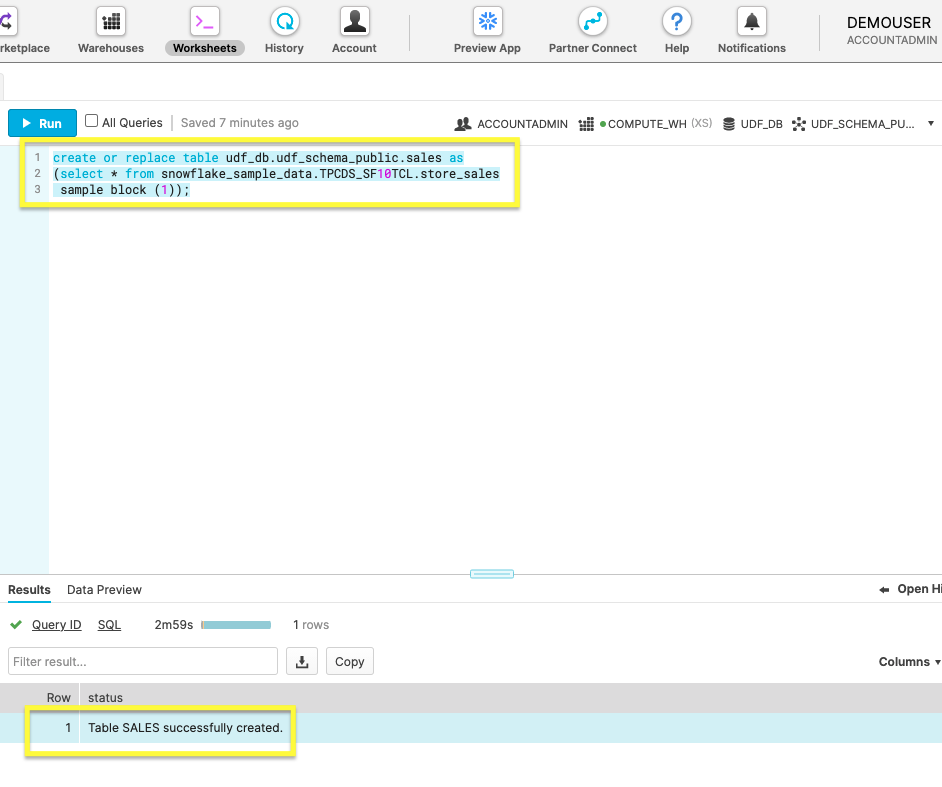Open the Account icon

(x=354, y=22)
